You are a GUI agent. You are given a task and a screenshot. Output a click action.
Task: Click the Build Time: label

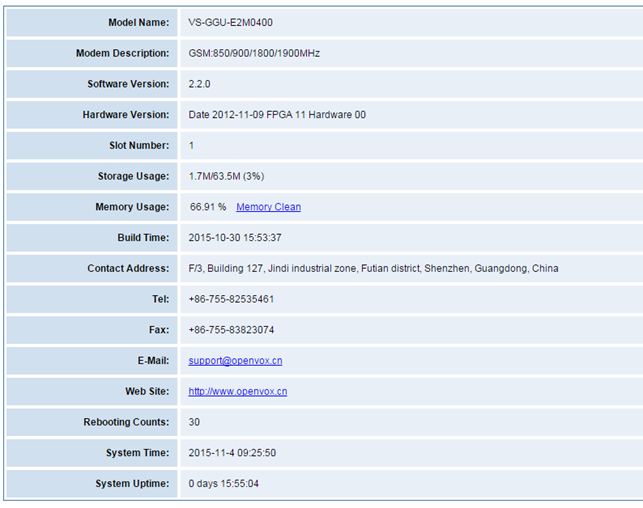(143, 238)
